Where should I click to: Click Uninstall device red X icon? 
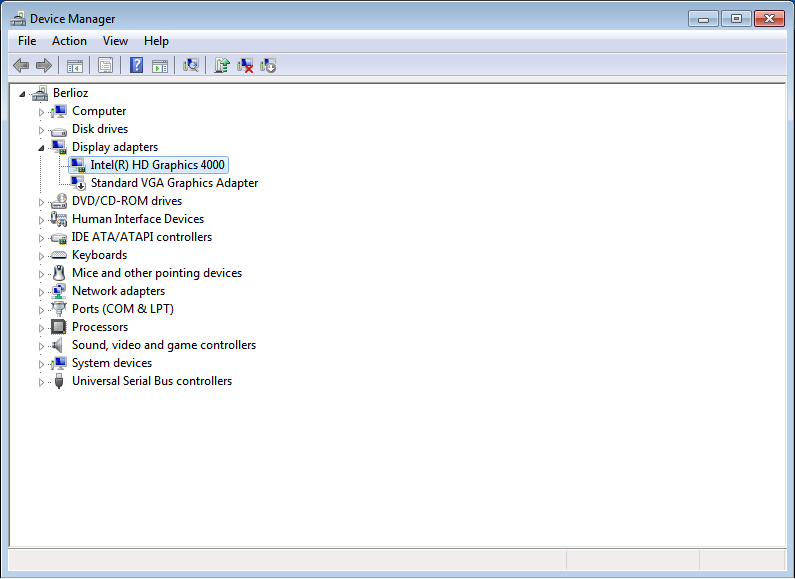[245, 65]
